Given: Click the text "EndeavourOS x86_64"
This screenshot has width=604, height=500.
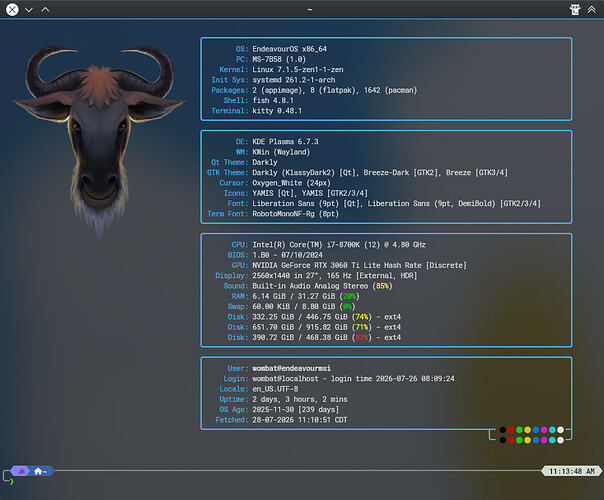Looking at the screenshot, I should point(289,49).
